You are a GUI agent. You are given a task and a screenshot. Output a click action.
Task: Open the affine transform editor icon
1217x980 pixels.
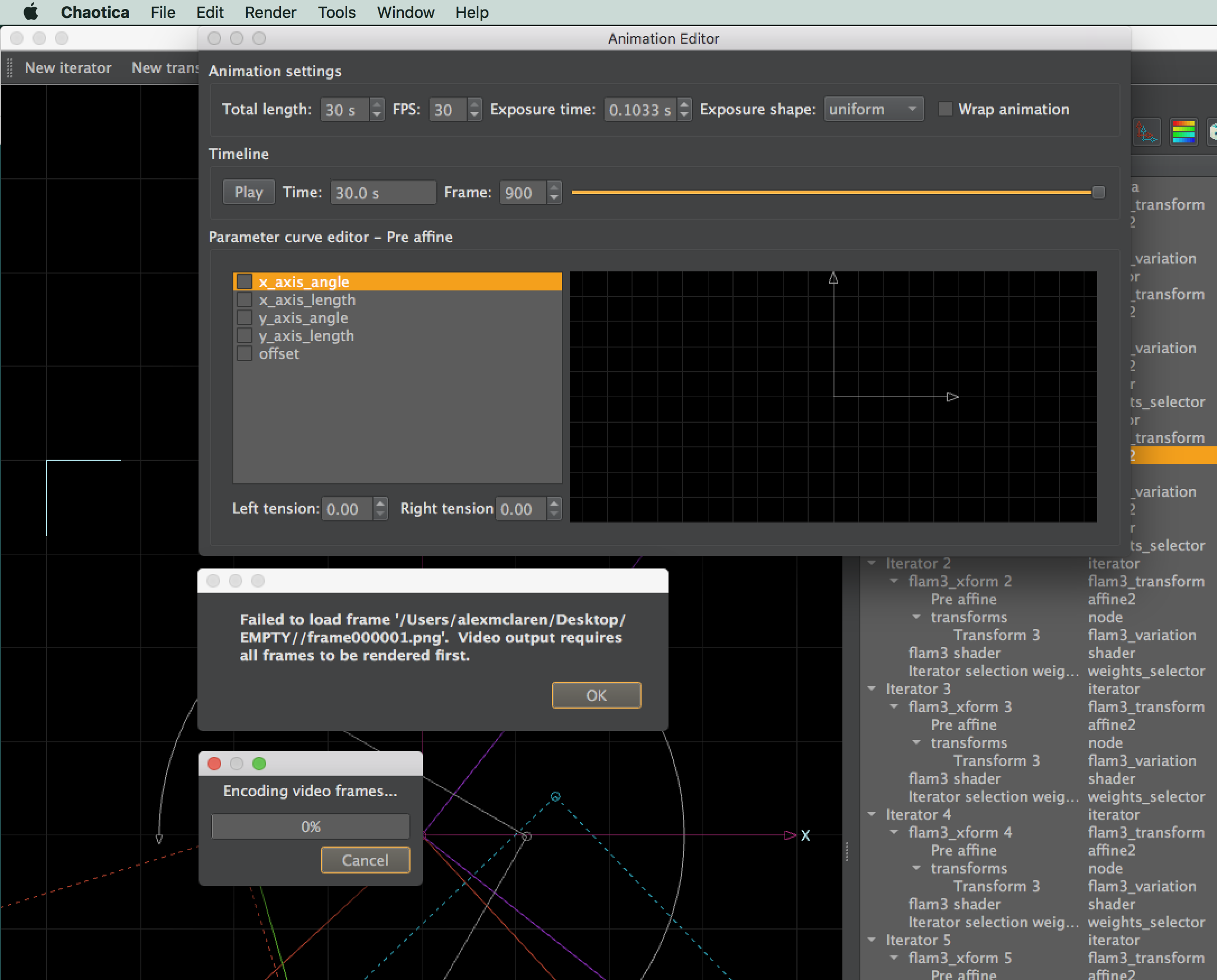point(1146,132)
